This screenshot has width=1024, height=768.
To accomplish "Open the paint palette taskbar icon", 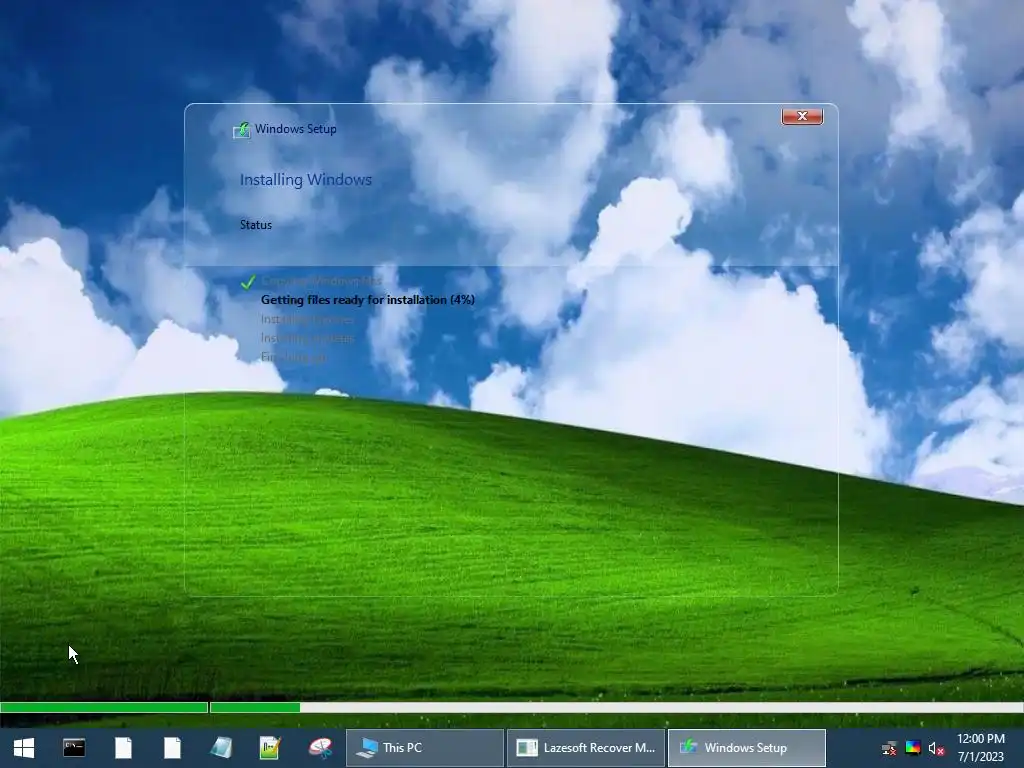I will point(320,748).
